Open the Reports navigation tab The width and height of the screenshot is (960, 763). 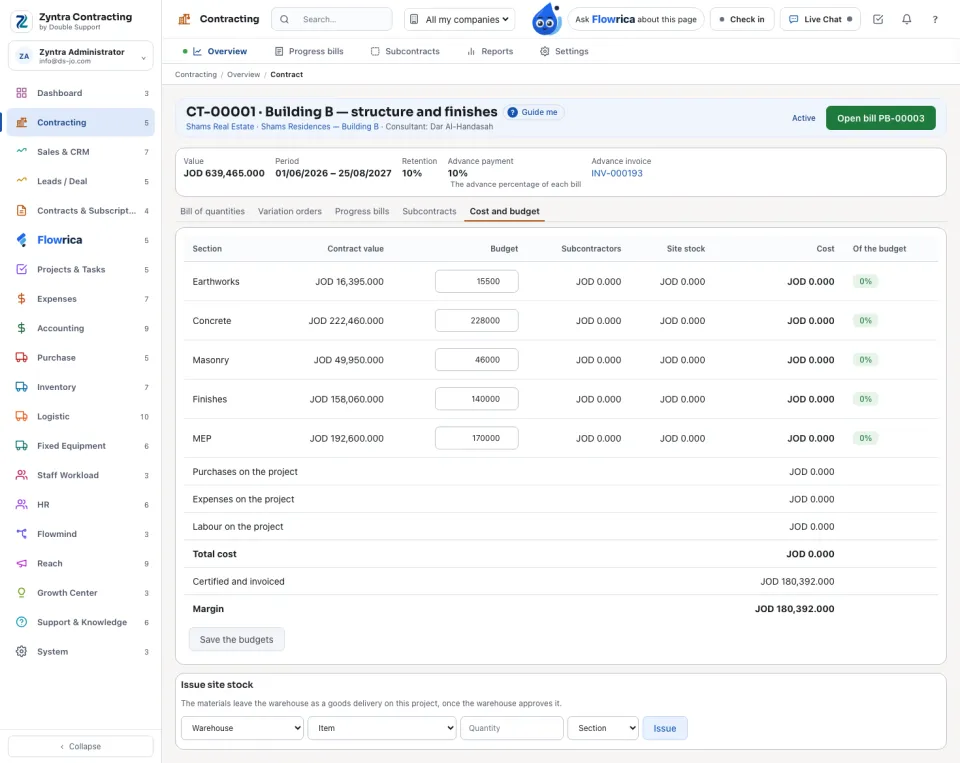point(490,51)
